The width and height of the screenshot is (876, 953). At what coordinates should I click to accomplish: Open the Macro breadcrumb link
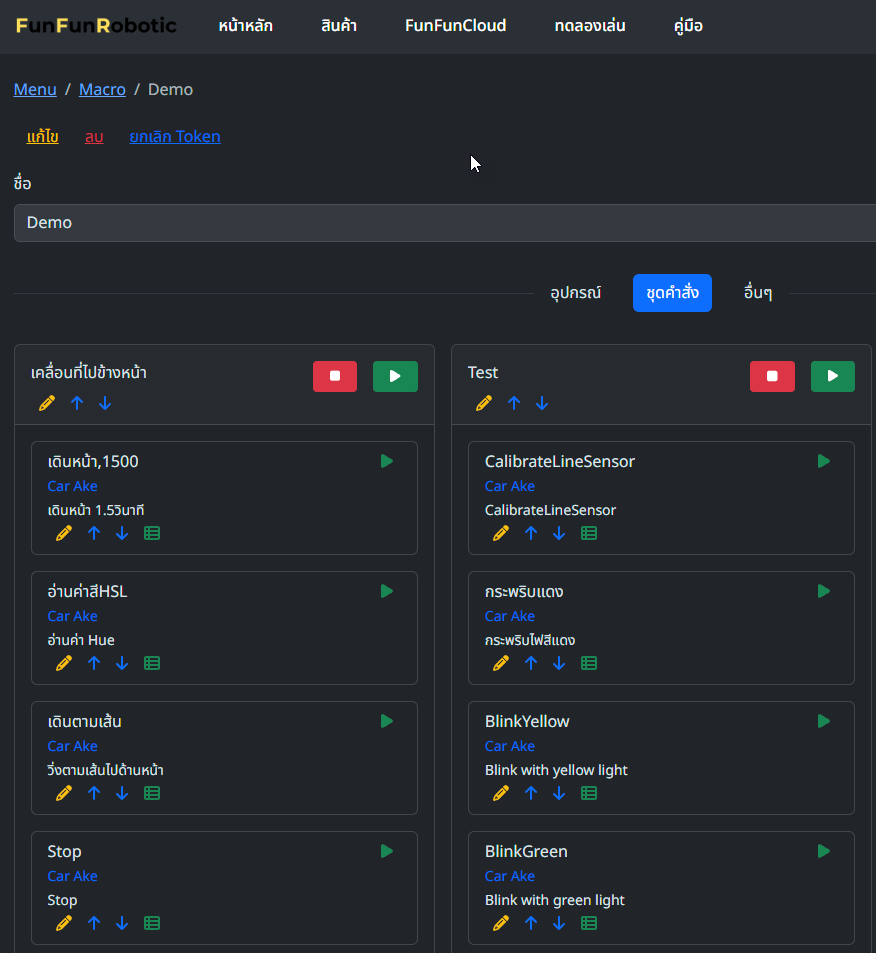(102, 89)
